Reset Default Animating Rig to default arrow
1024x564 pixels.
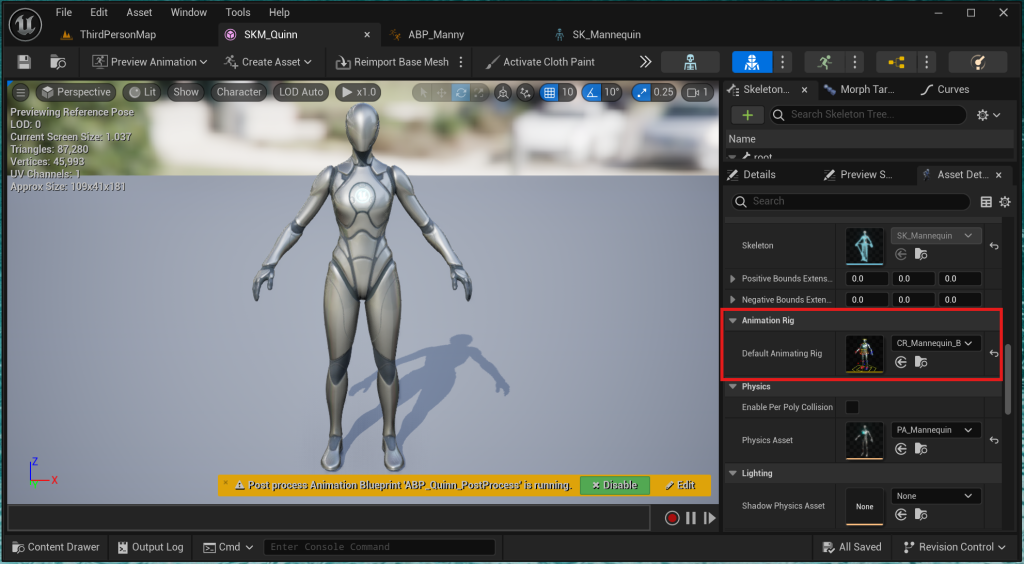pos(994,353)
